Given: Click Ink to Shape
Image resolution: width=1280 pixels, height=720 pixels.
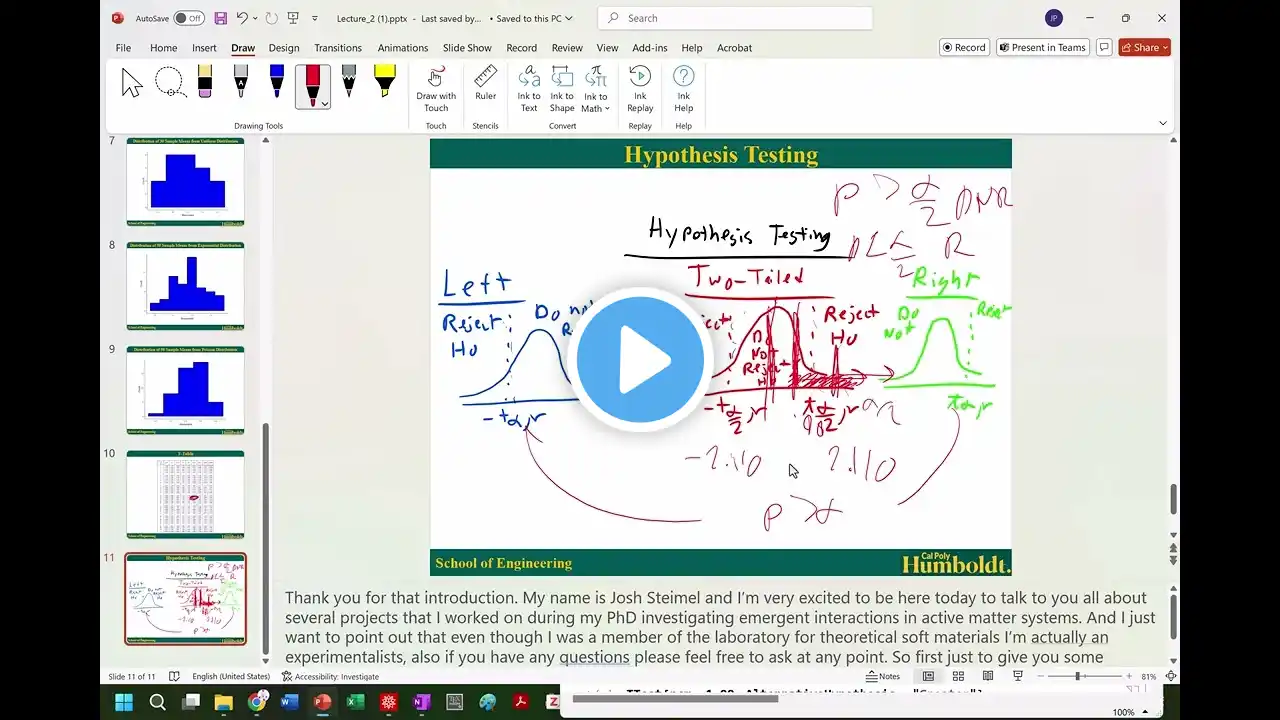Looking at the screenshot, I should click(x=562, y=90).
